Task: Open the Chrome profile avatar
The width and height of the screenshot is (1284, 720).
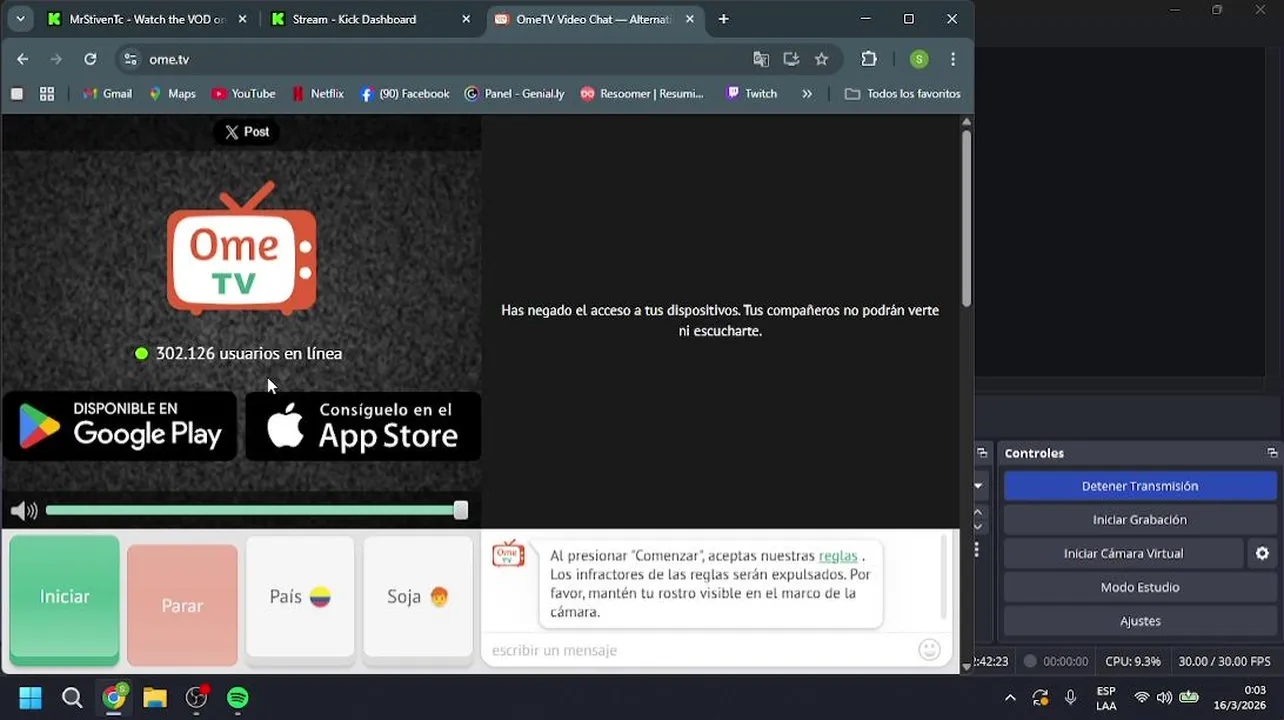Action: [x=919, y=59]
